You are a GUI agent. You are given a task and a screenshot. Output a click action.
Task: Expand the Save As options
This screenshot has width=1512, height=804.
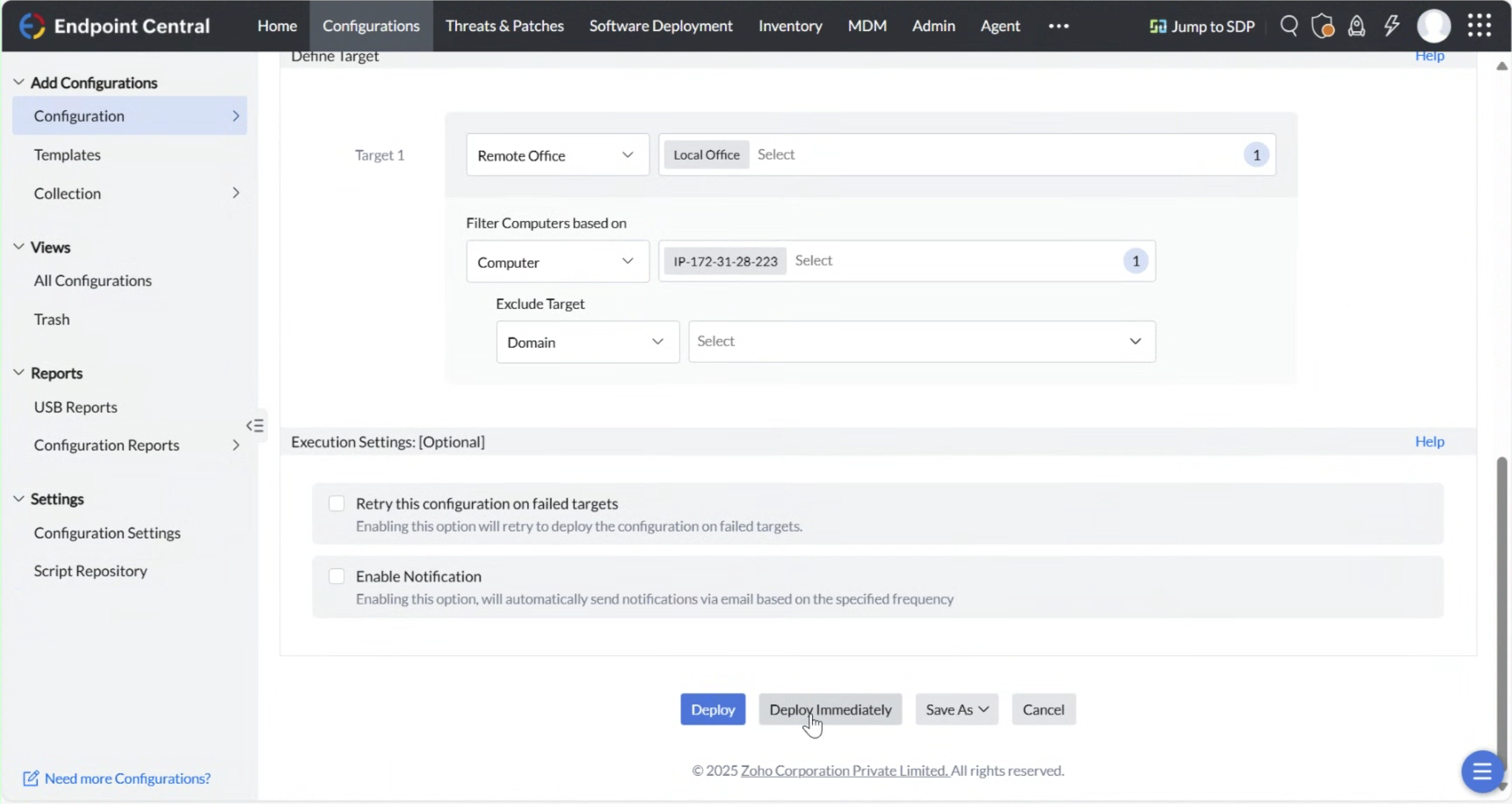point(956,710)
